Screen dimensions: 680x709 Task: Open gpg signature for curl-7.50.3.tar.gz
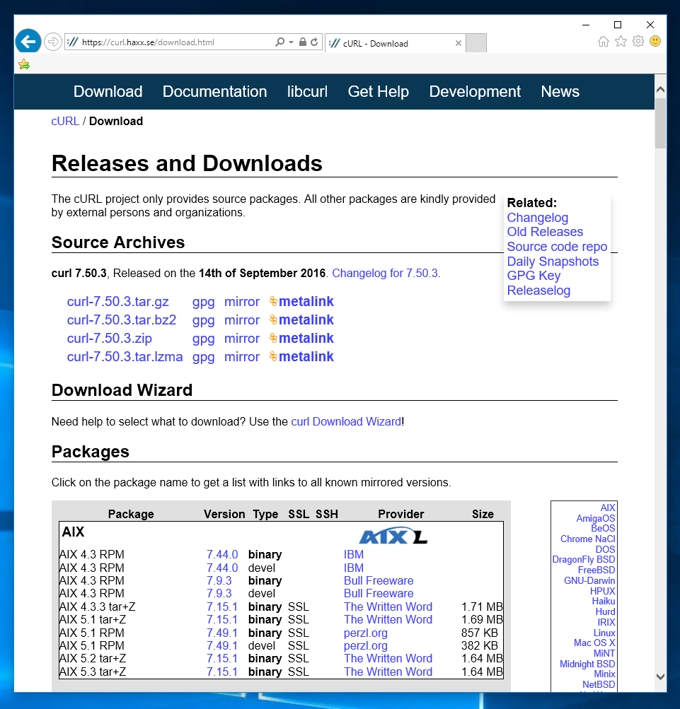203,302
